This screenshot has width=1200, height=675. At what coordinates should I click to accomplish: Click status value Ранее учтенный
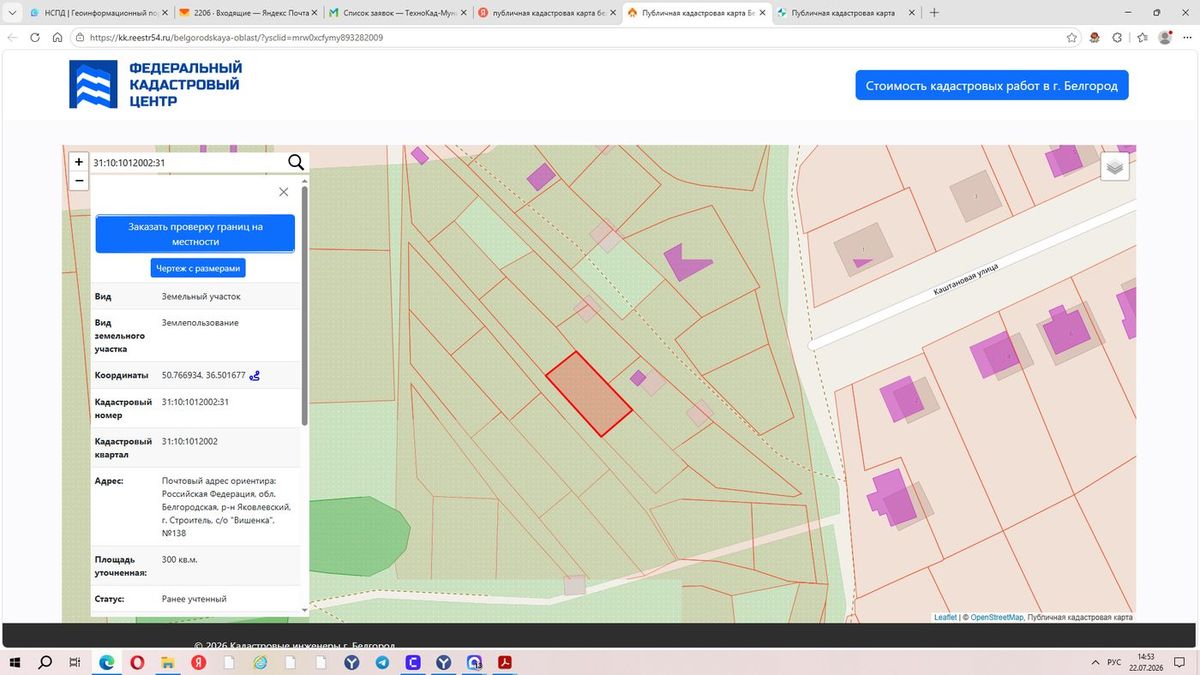tap(194, 599)
